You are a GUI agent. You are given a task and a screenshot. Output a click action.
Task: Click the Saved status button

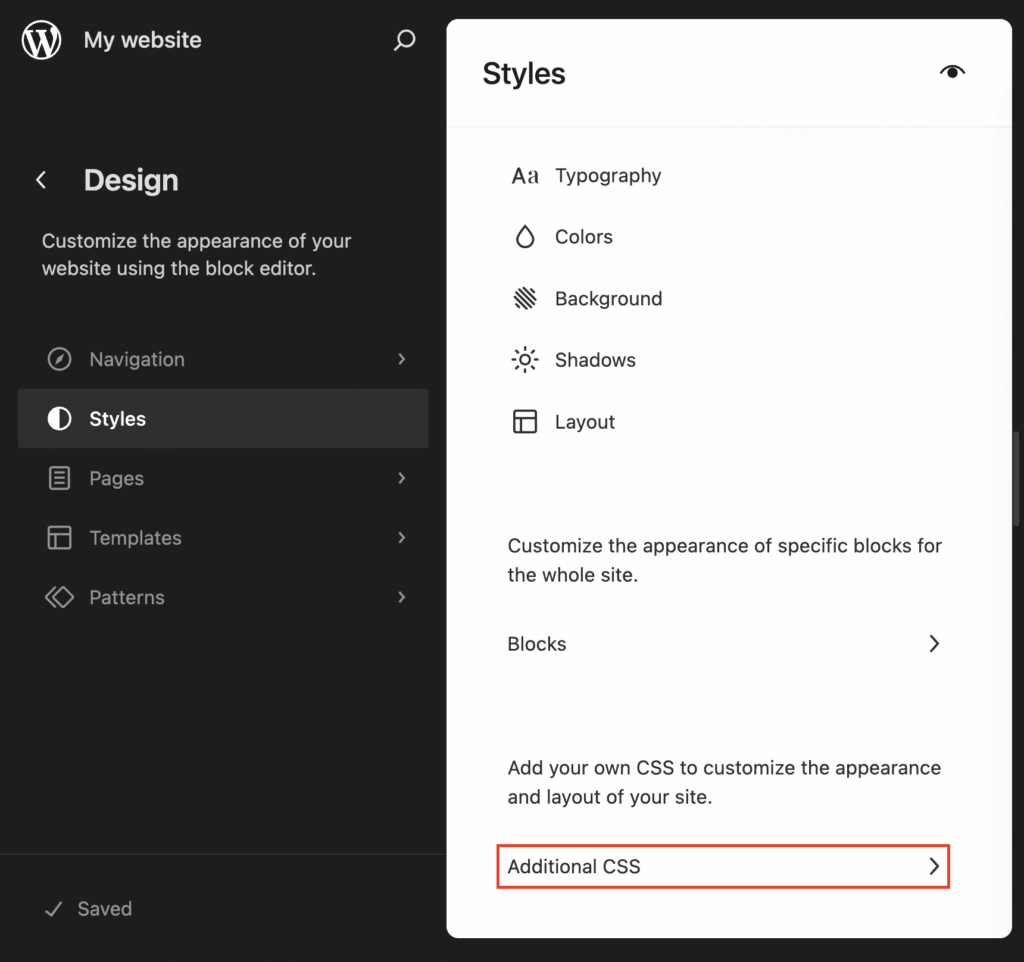pyautogui.click(x=88, y=908)
